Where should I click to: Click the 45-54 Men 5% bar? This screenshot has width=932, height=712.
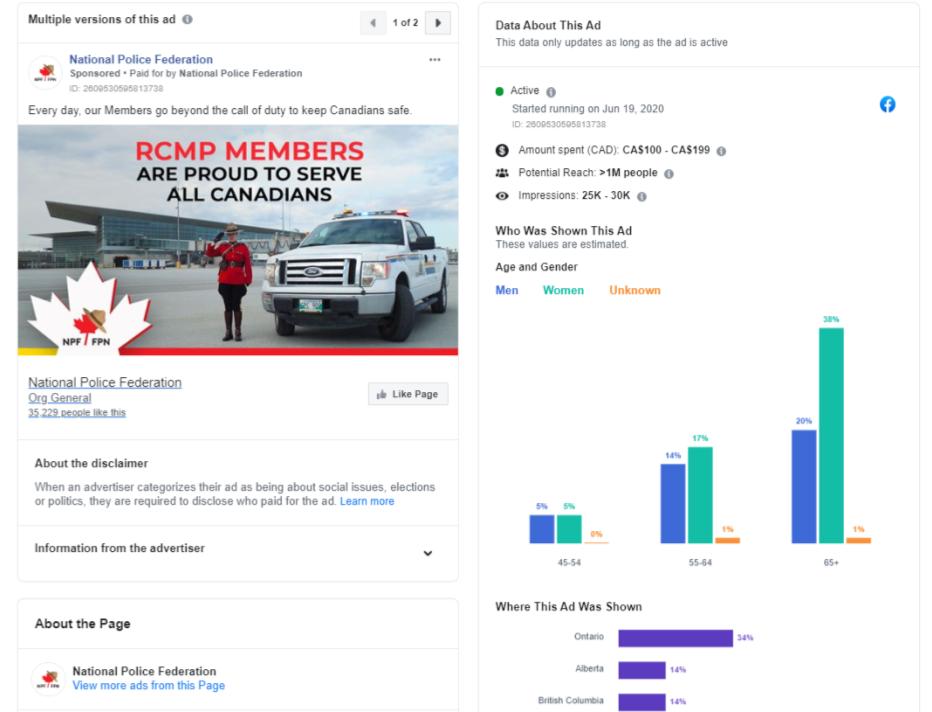(541, 529)
